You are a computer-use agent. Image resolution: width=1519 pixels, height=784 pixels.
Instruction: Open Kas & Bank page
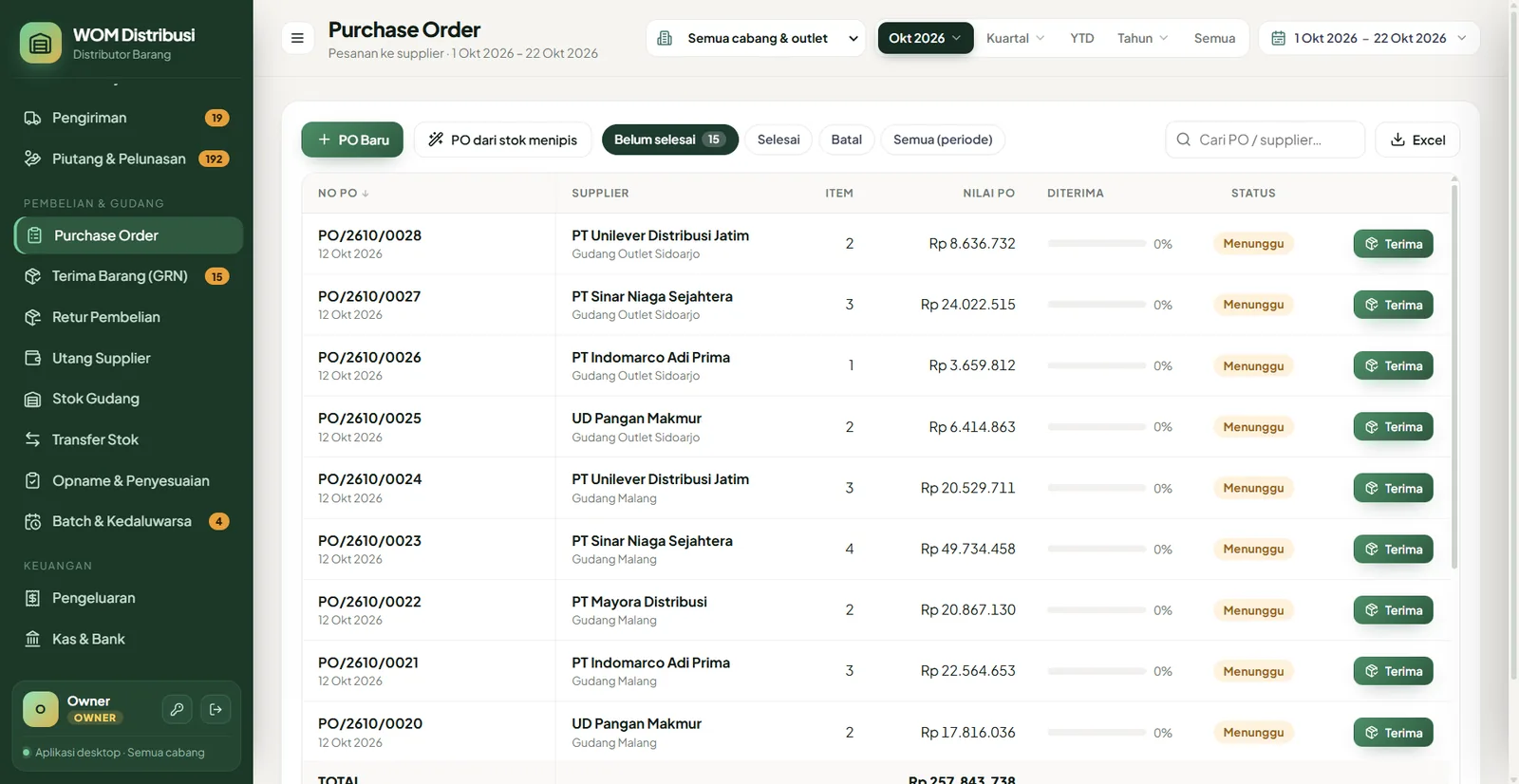pyautogui.click(x=128, y=639)
